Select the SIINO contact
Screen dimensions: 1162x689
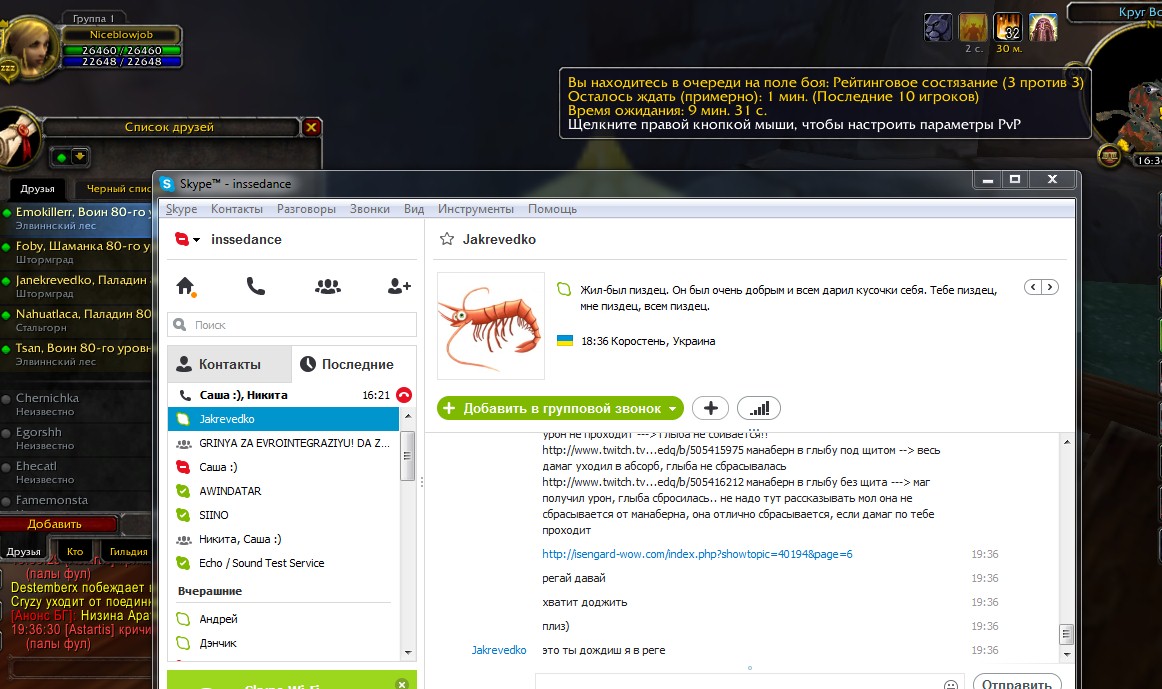pyautogui.click(x=283, y=515)
